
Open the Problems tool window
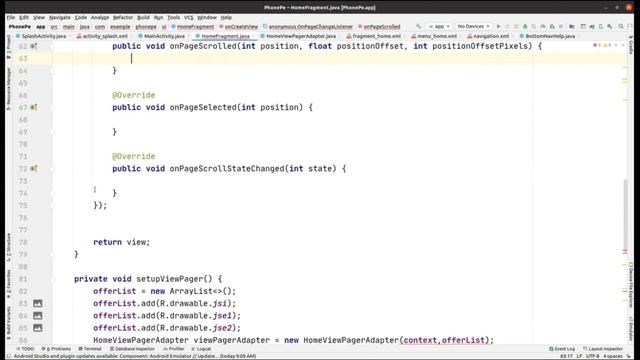[x=56, y=349]
